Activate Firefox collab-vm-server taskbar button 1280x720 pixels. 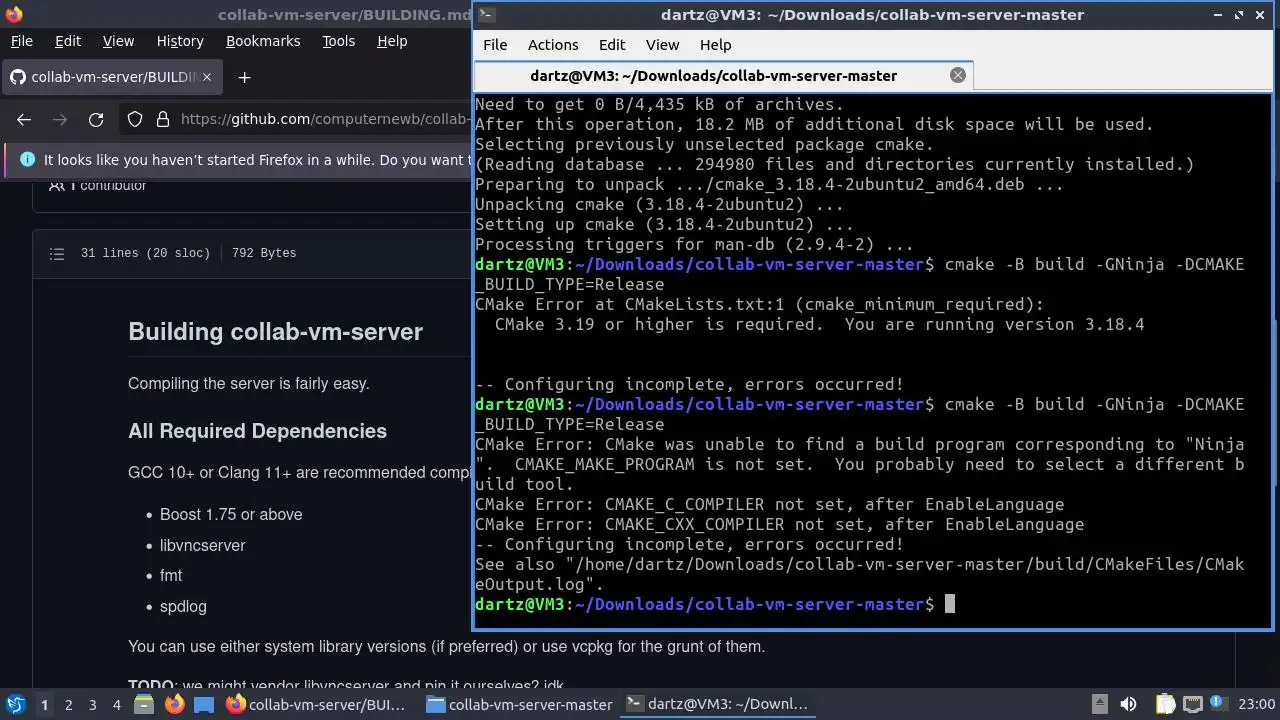pos(318,704)
